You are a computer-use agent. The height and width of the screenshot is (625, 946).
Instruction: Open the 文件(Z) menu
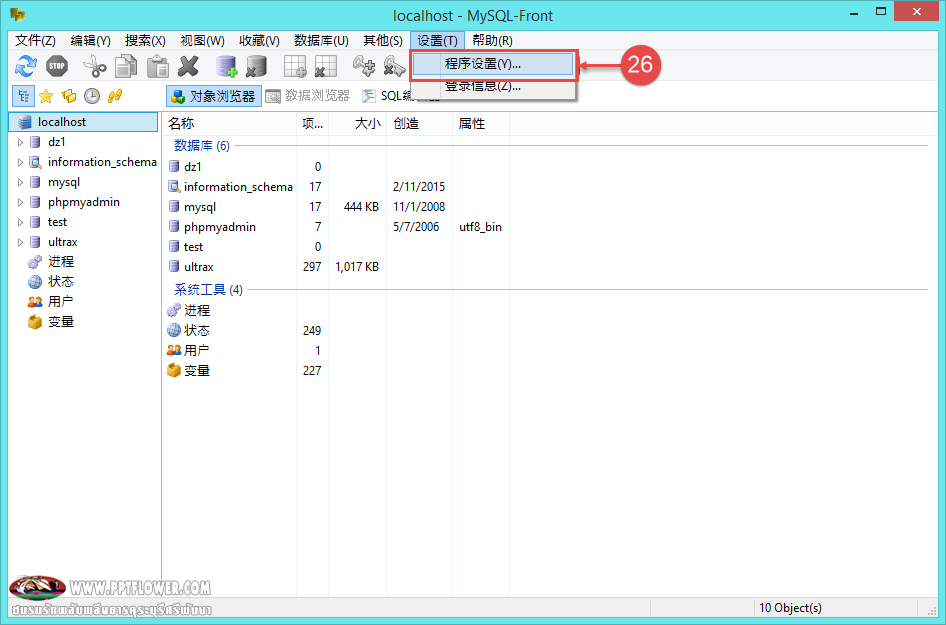[35, 40]
